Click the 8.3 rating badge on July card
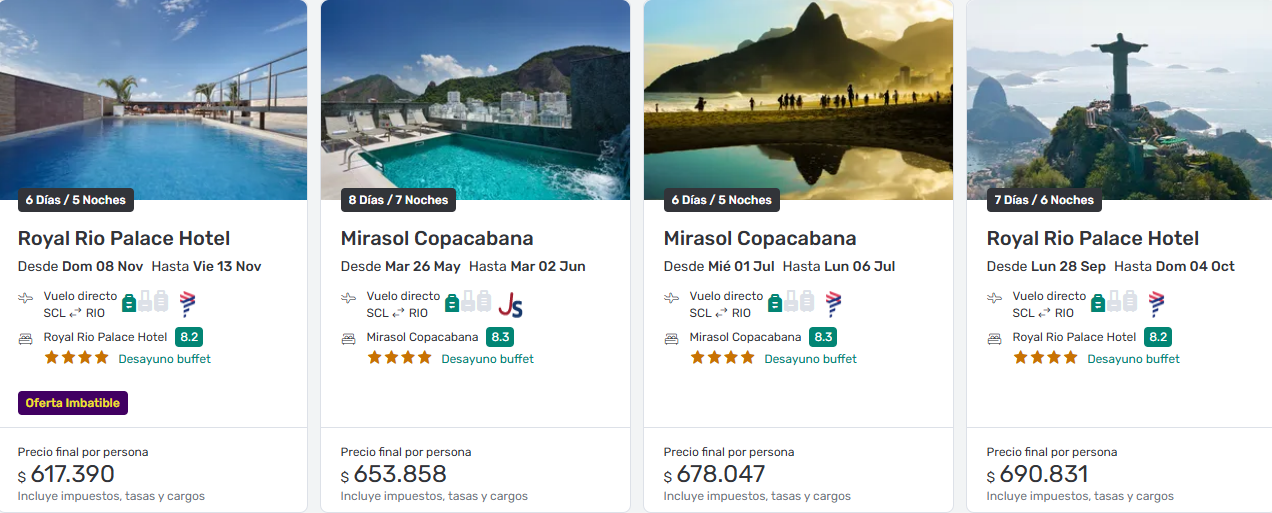 point(823,337)
